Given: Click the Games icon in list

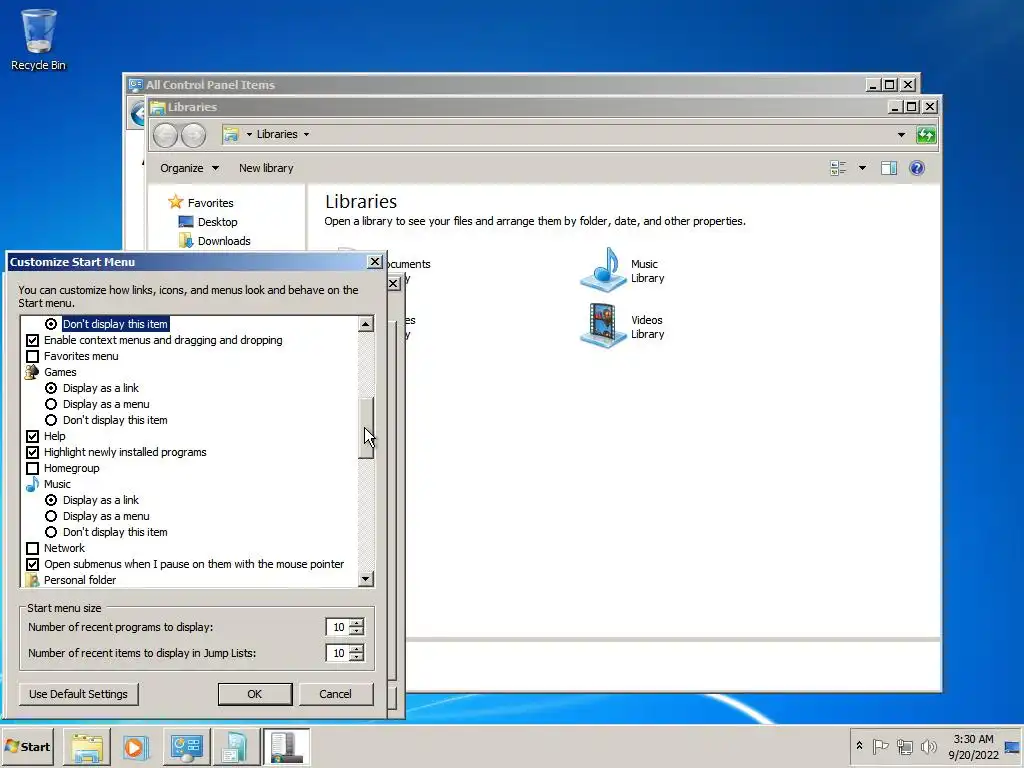Looking at the screenshot, I should pos(31,372).
